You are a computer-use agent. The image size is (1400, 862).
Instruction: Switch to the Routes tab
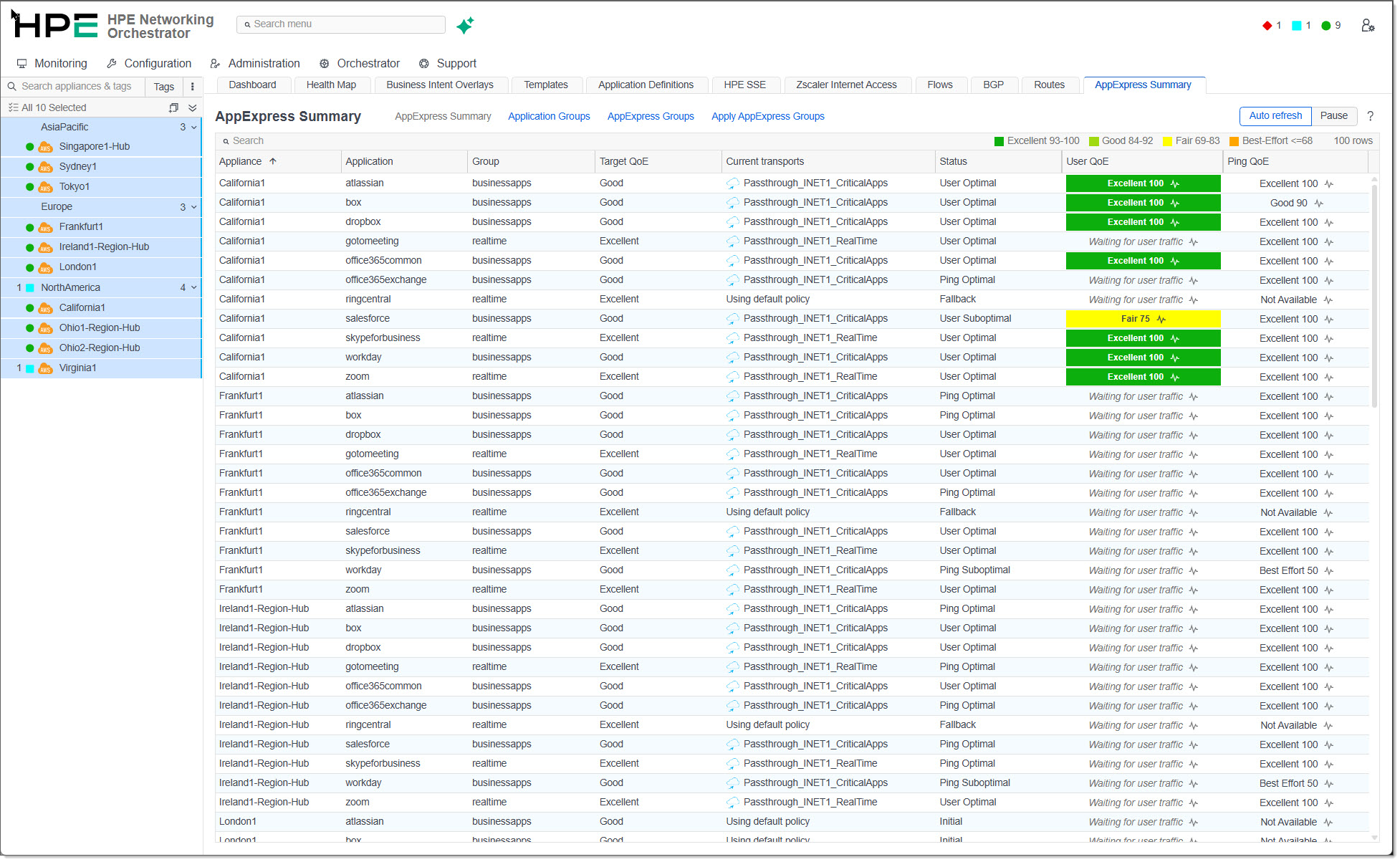[1049, 85]
